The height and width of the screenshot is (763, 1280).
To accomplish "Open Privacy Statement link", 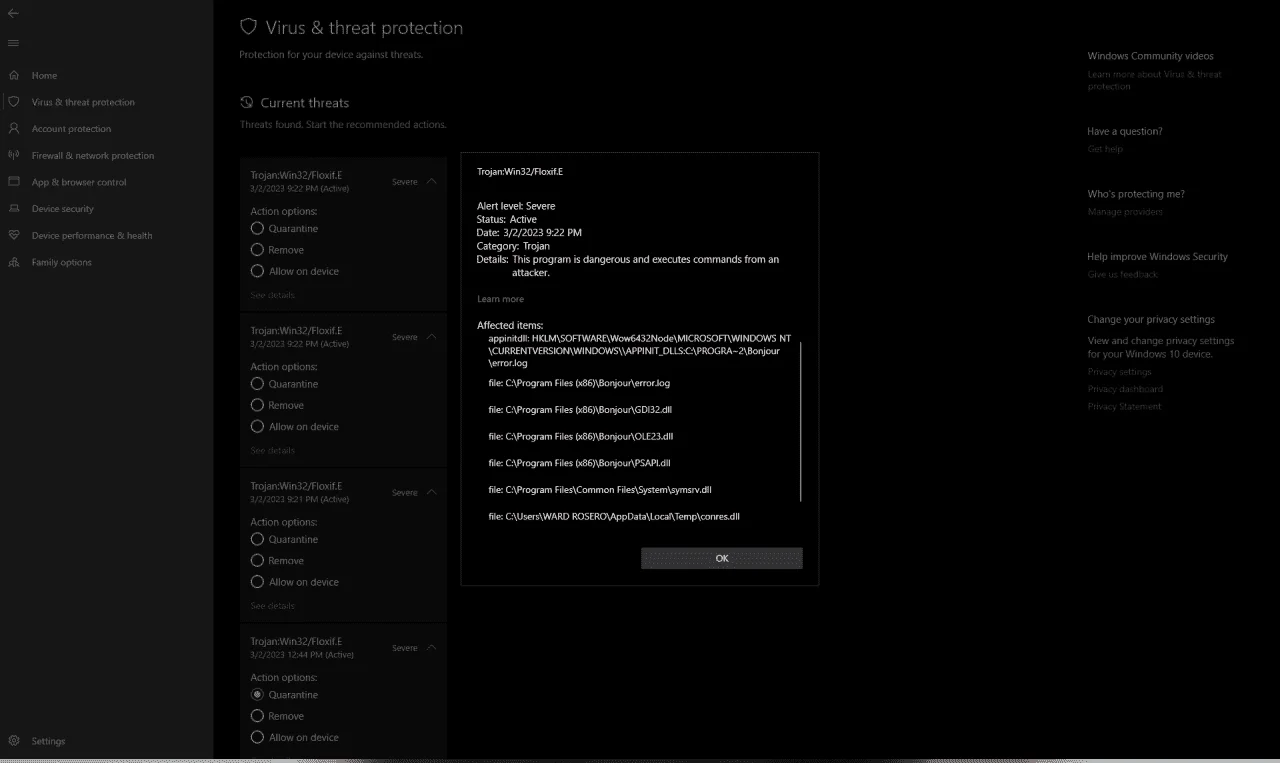I will tap(1124, 407).
